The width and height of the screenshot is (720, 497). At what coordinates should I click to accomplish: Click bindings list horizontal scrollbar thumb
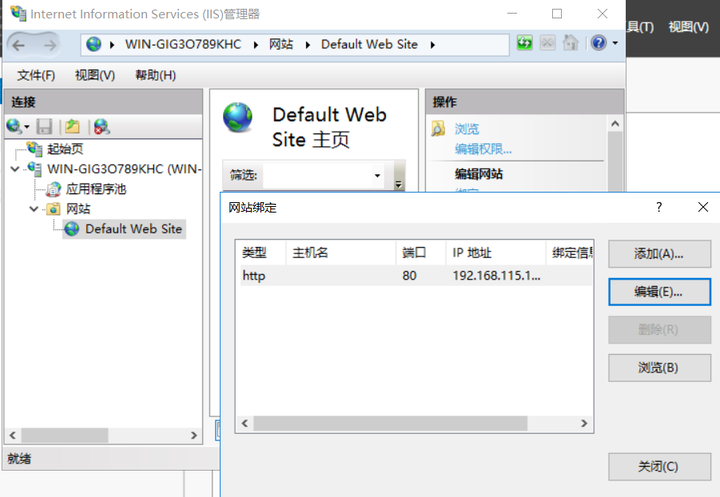[x=390, y=423]
